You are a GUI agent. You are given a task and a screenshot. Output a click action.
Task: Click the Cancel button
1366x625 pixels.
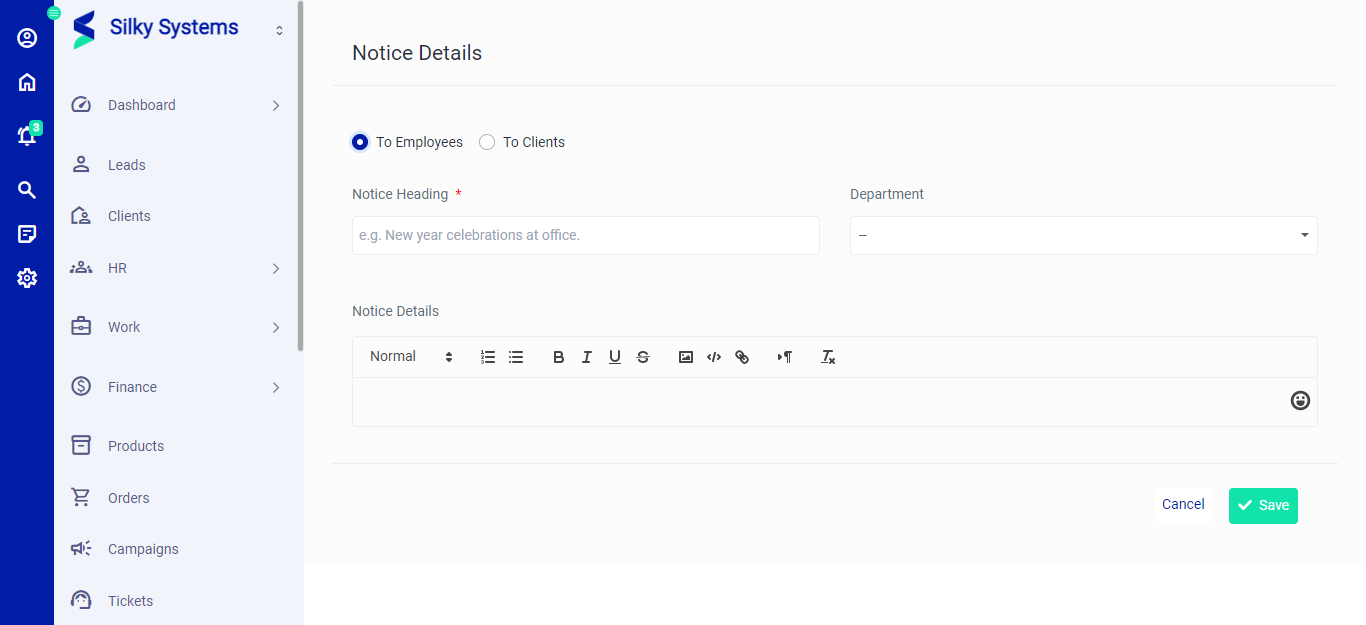point(1183,505)
